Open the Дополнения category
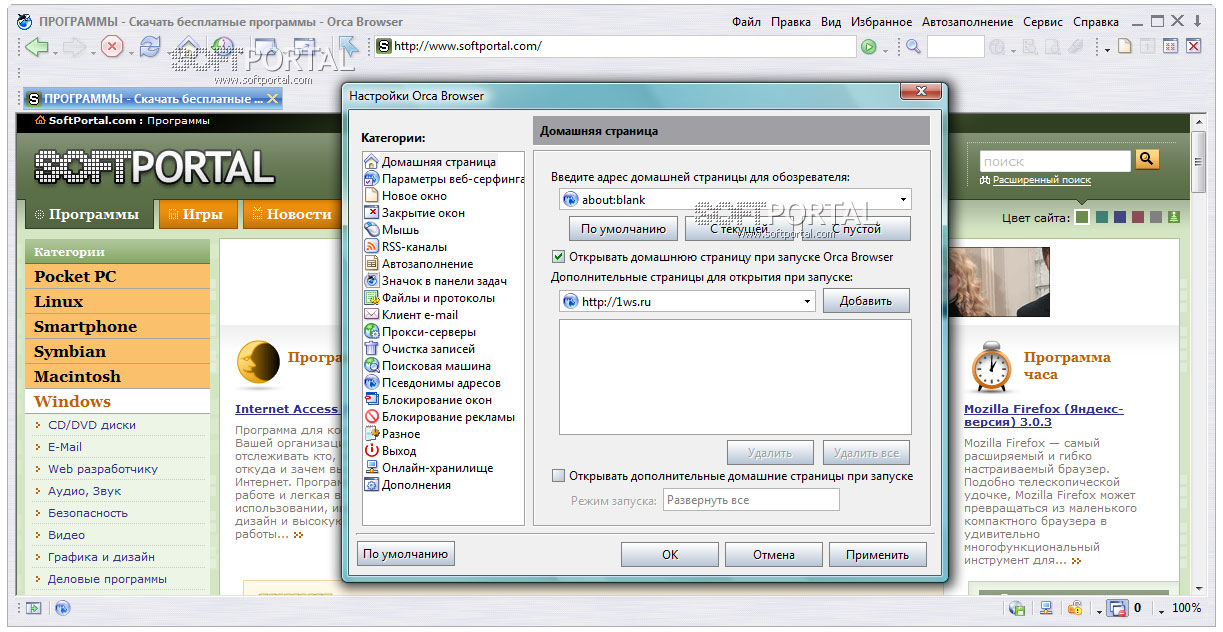The height and width of the screenshot is (632, 1223). (408, 485)
